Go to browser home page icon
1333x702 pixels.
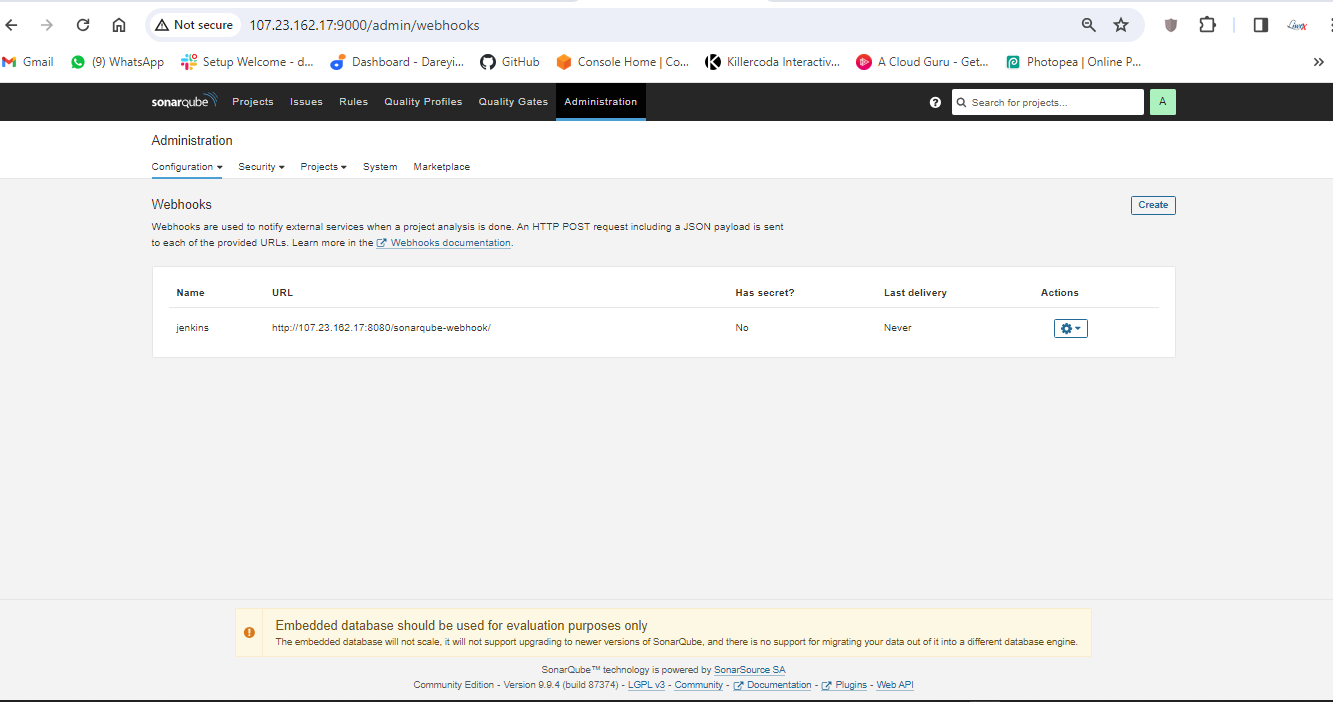point(119,25)
